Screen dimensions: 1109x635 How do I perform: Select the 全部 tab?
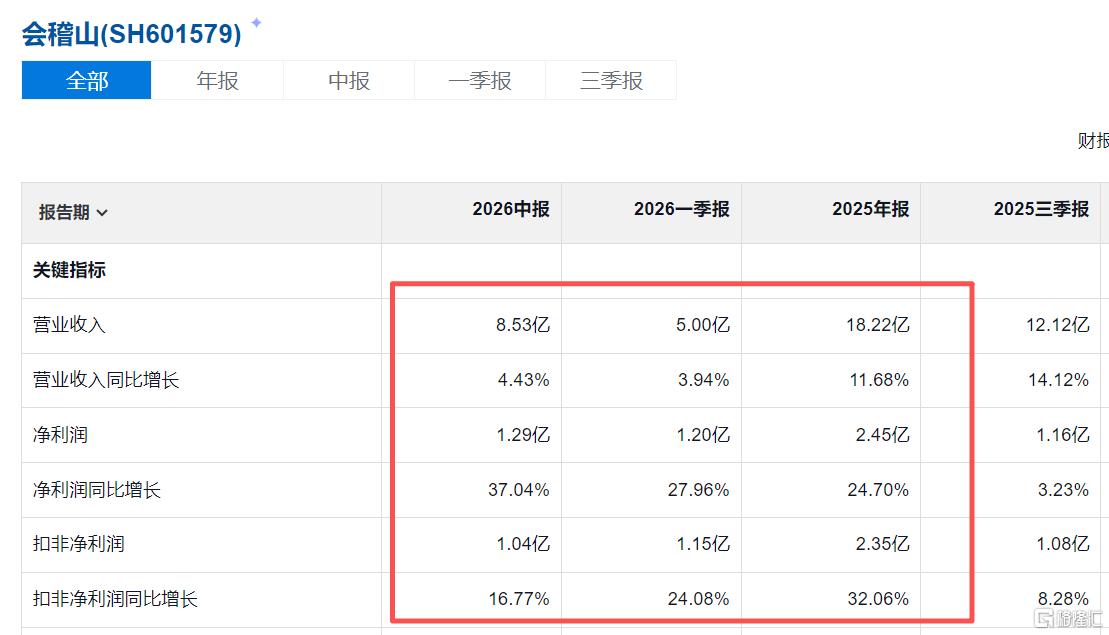(x=86, y=80)
